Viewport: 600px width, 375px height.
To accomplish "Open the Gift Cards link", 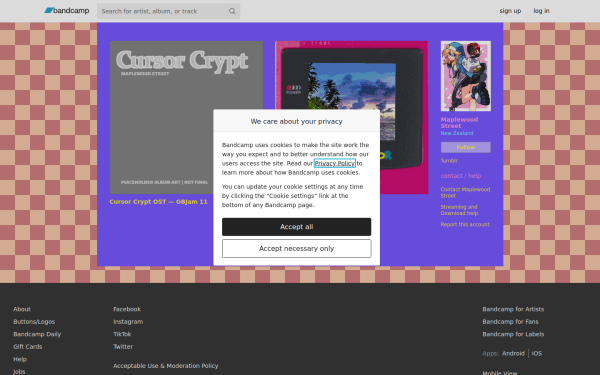I will (28, 347).
